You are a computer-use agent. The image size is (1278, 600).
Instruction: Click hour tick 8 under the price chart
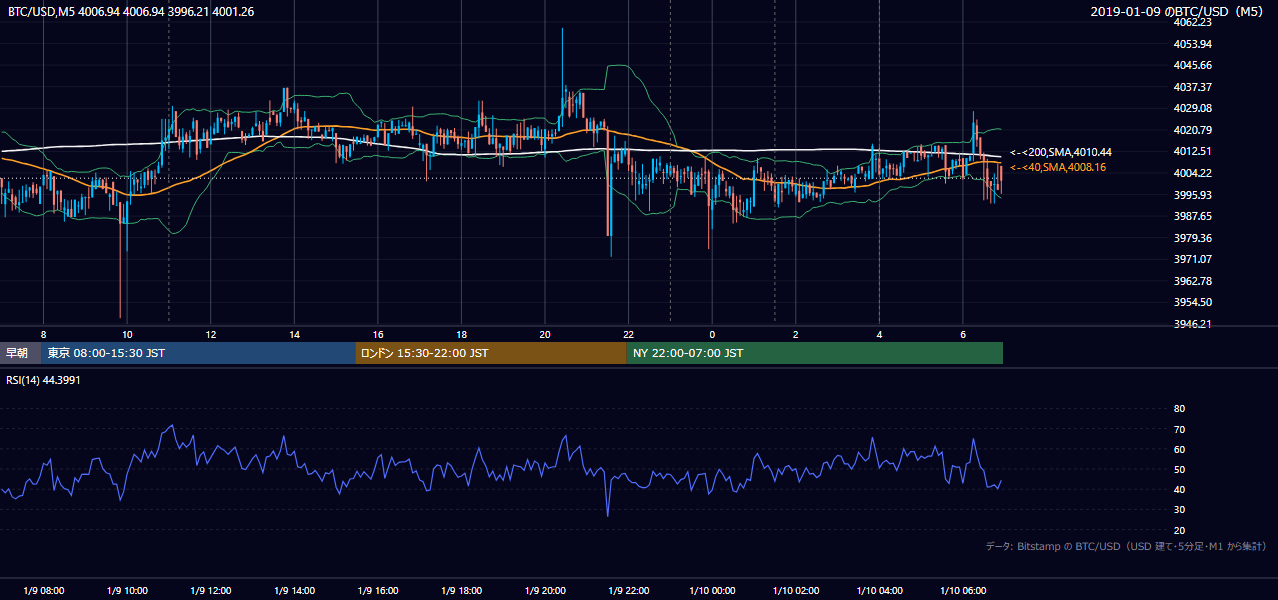point(43,334)
